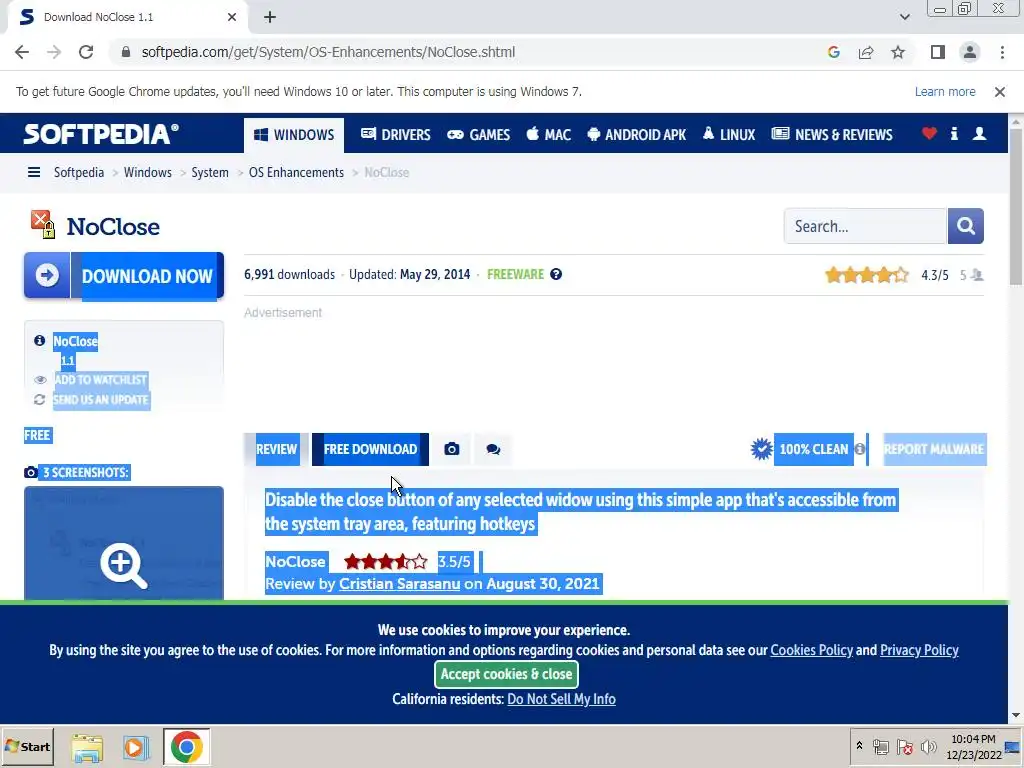Click the taskbar clock 10:04 PM
Screen dimensions: 1024x768
point(973,746)
